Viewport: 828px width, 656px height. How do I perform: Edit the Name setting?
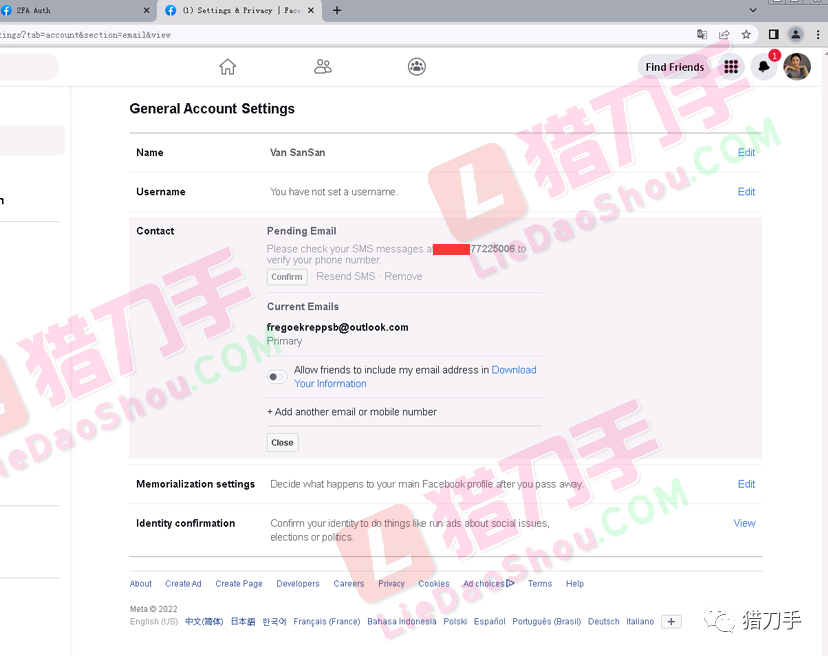point(746,153)
